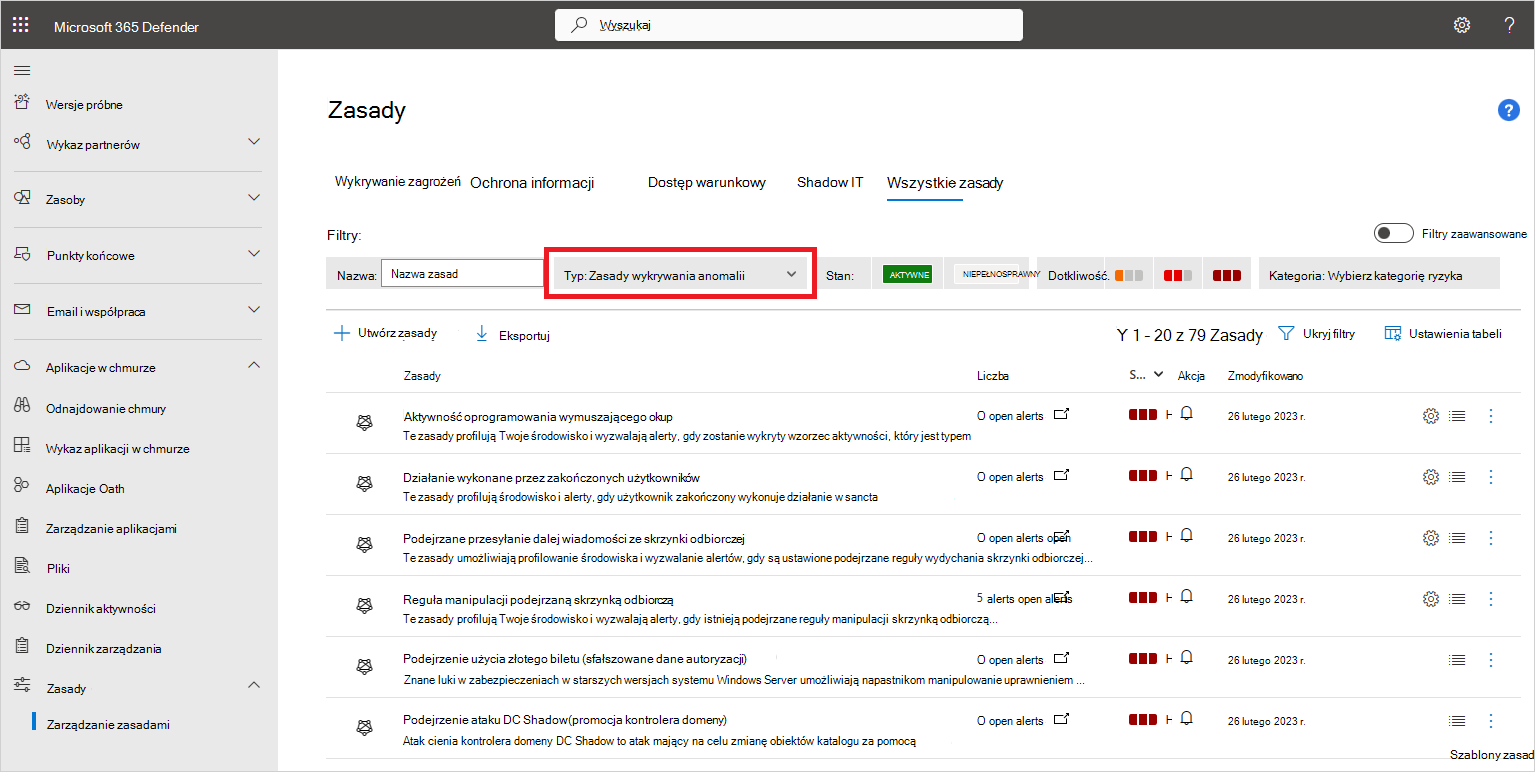Open Typ Zasady wykrywania anomalii dropdown

pos(681,274)
